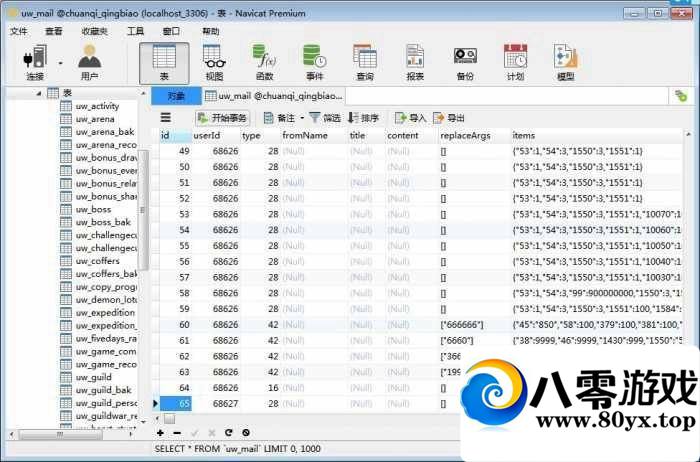Open the 备份 (Backup) tool
This screenshot has width=700, height=462.
click(x=465, y=61)
